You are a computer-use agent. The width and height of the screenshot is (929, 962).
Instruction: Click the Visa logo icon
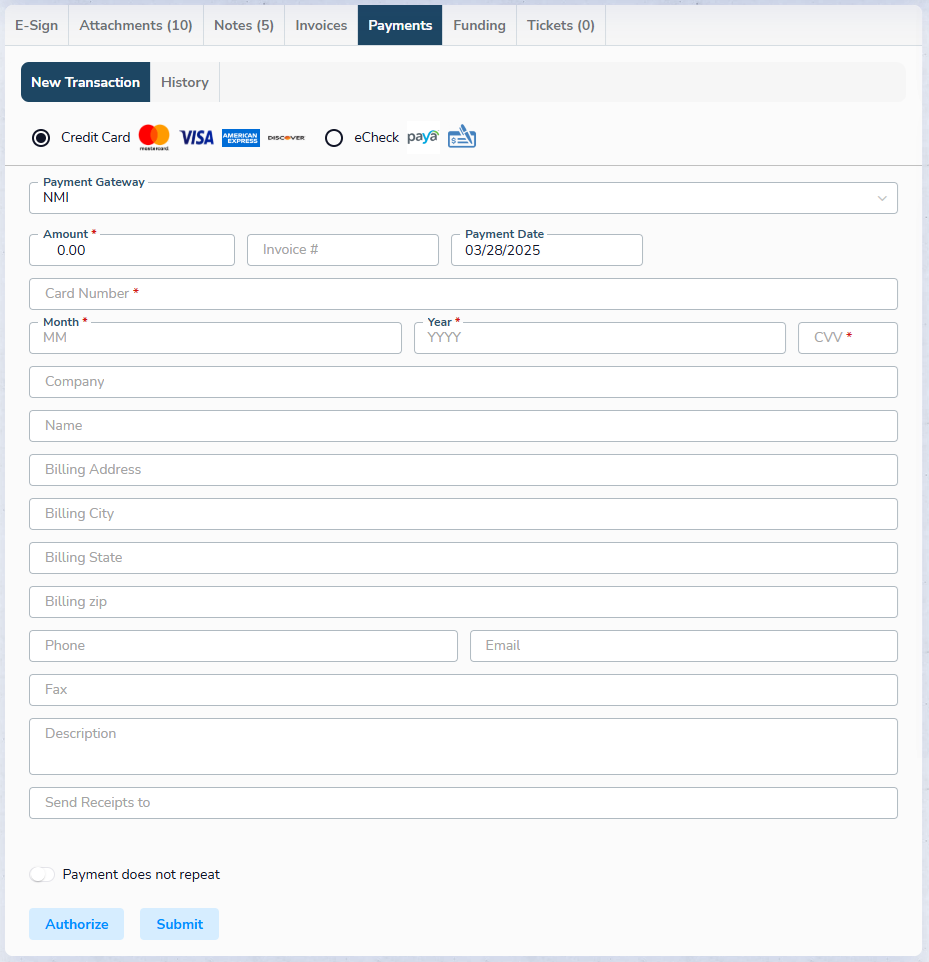tap(196, 137)
